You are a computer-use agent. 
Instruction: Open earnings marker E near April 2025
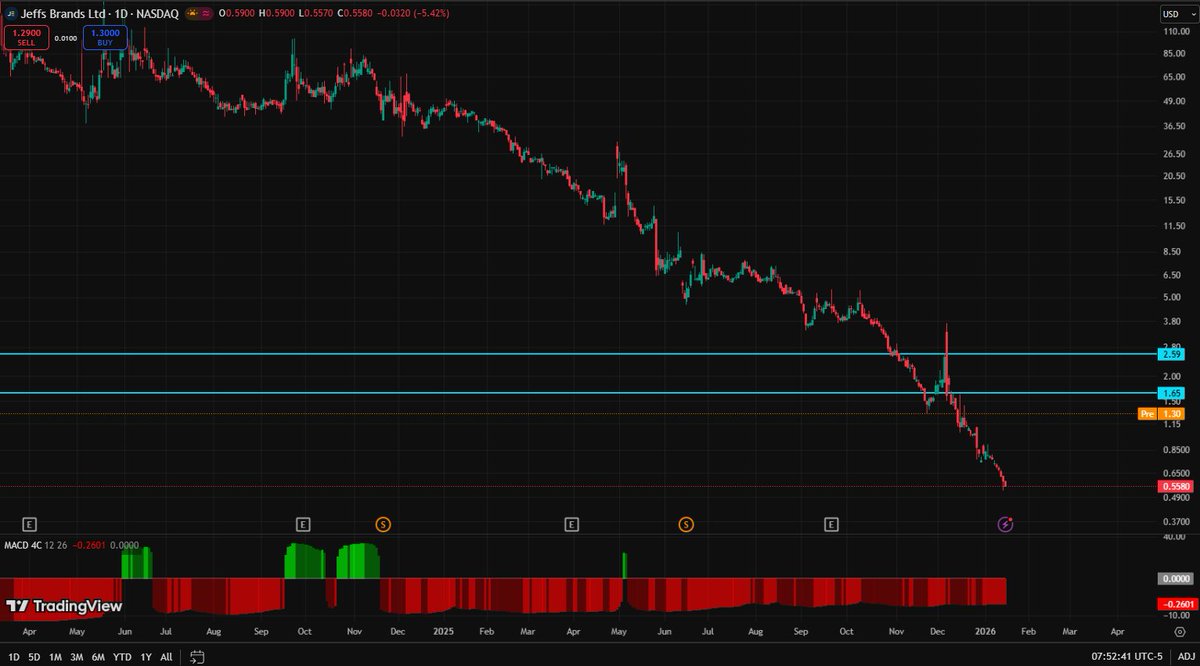571,524
